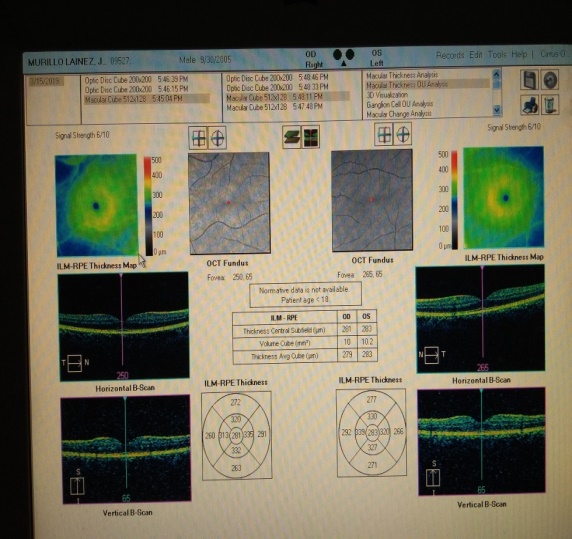Click the circular arrow back icon

pos(550,80)
